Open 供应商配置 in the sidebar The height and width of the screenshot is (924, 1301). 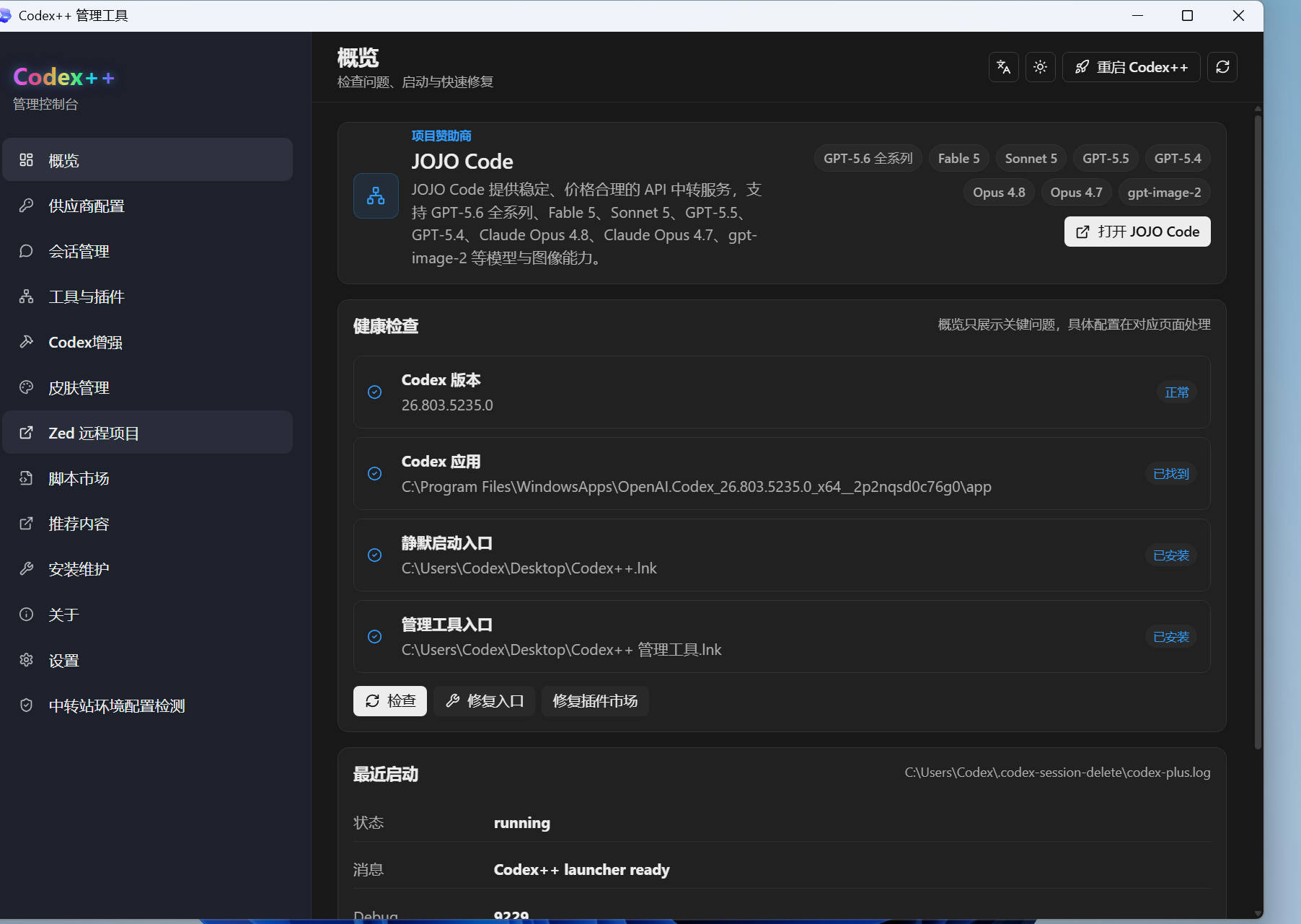pos(148,206)
